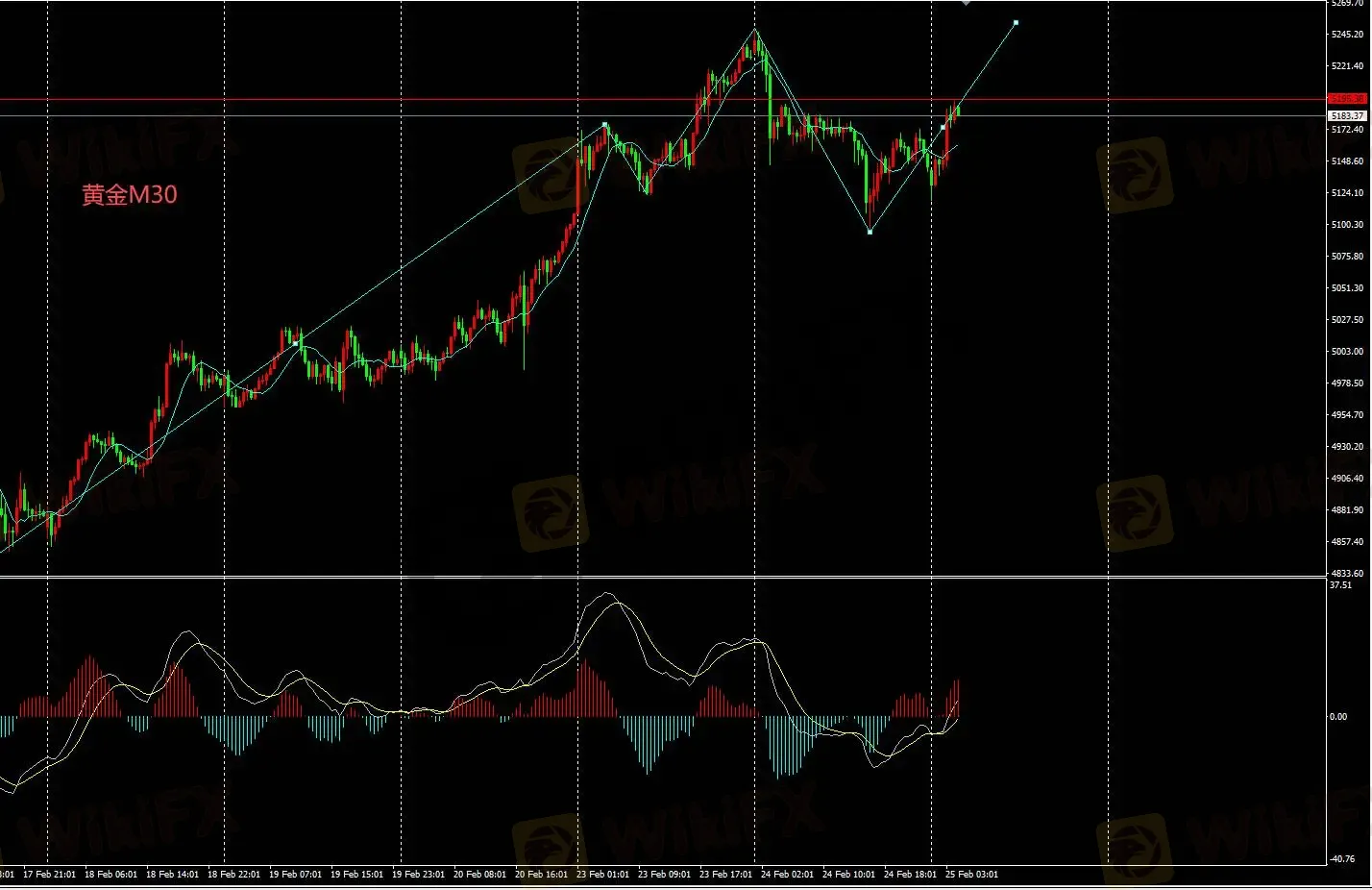Click the trendline anchor at the 24 Feb low

click(x=870, y=232)
